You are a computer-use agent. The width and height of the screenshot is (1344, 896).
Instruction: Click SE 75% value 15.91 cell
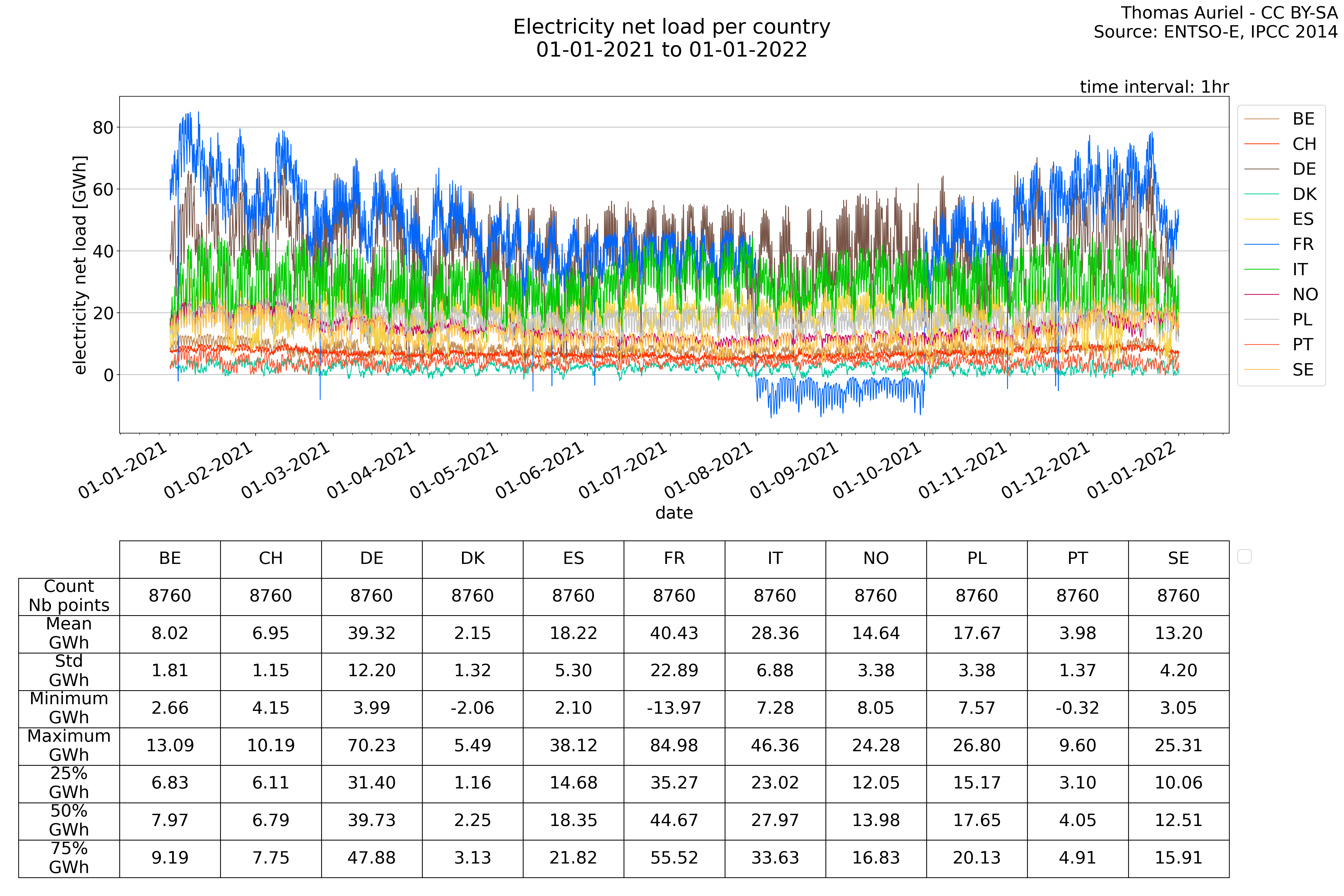point(1178,858)
